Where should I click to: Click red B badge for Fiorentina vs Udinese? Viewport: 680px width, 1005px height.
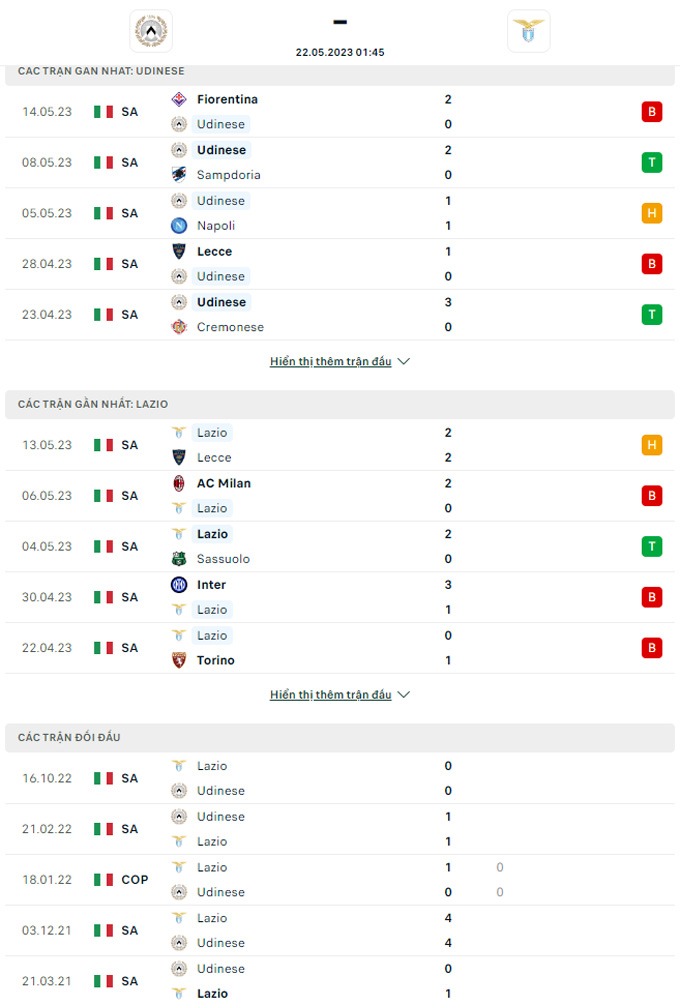pyautogui.click(x=652, y=112)
